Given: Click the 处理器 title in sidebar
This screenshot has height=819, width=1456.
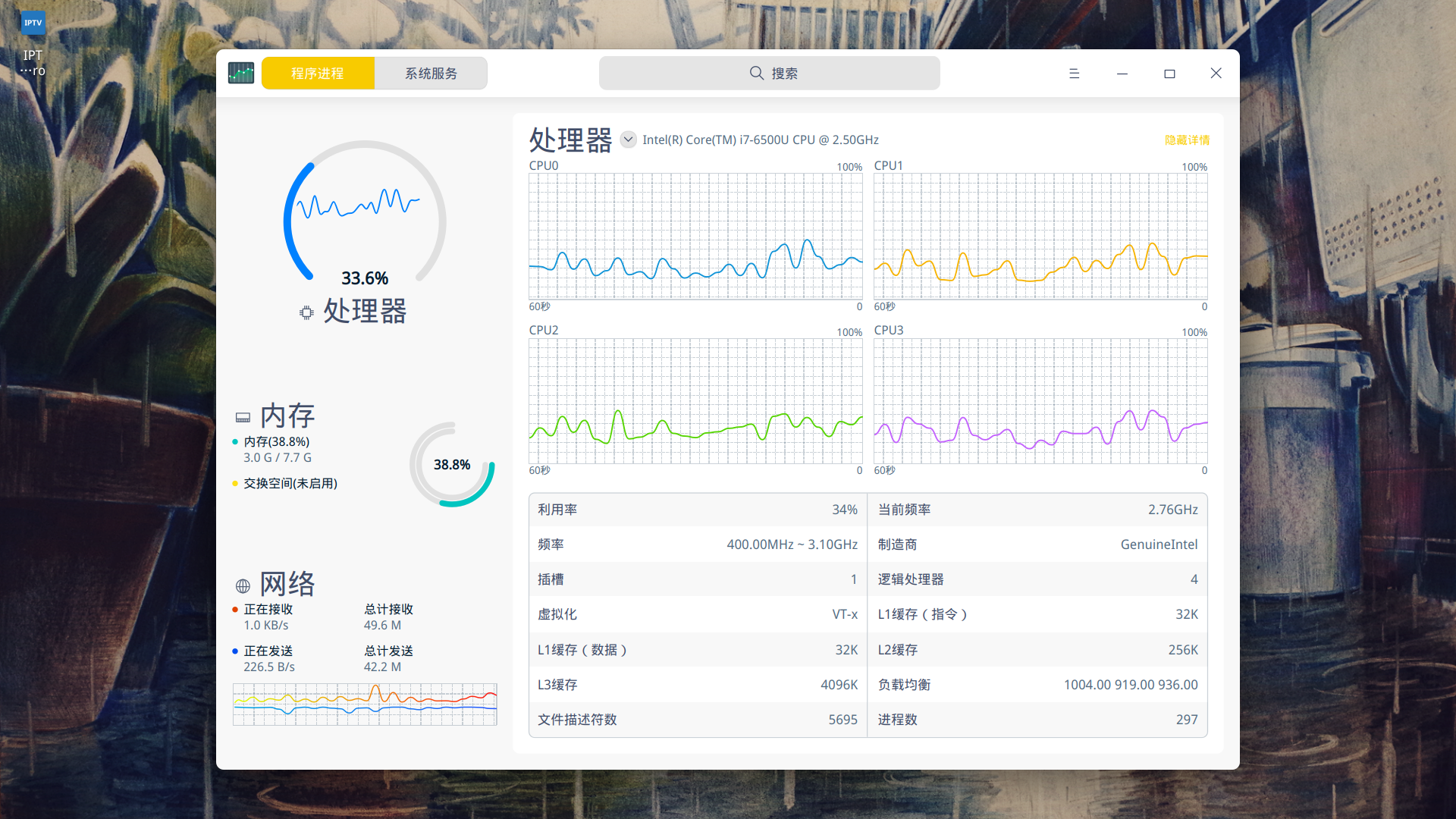Looking at the screenshot, I should pyautogui.click(x=365, y=311).
